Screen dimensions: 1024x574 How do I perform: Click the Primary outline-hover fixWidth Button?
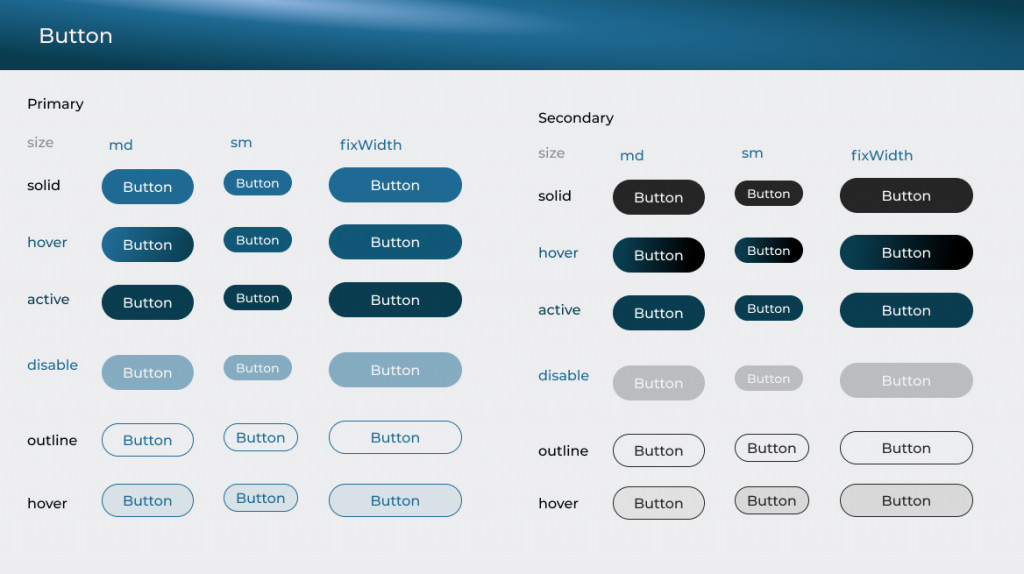(x=395, y=500)
